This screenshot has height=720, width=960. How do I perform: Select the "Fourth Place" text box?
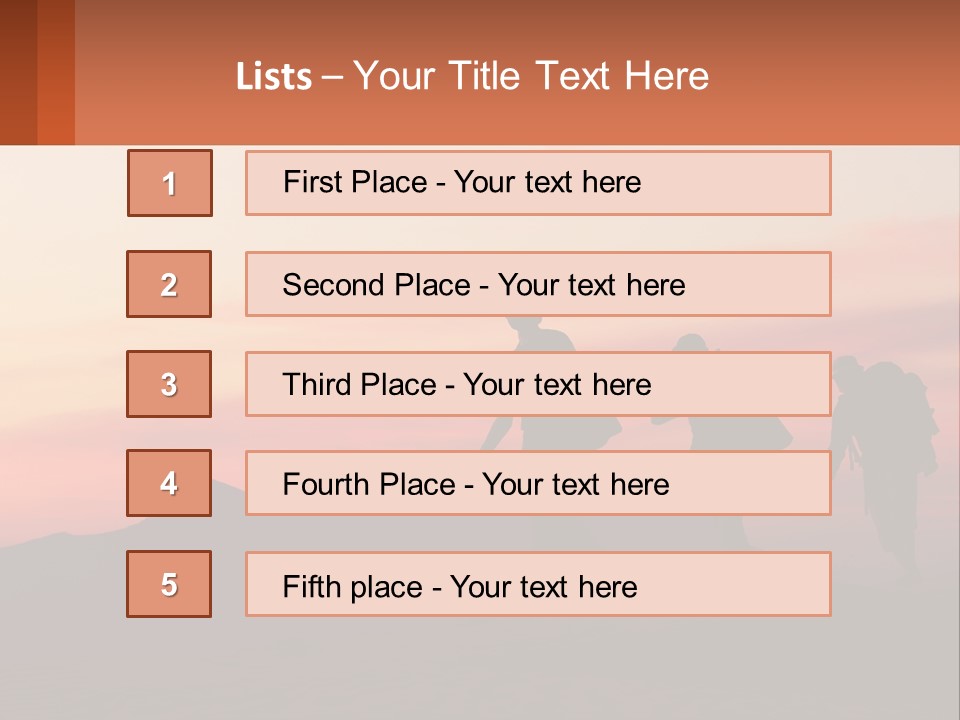point(538,483)
